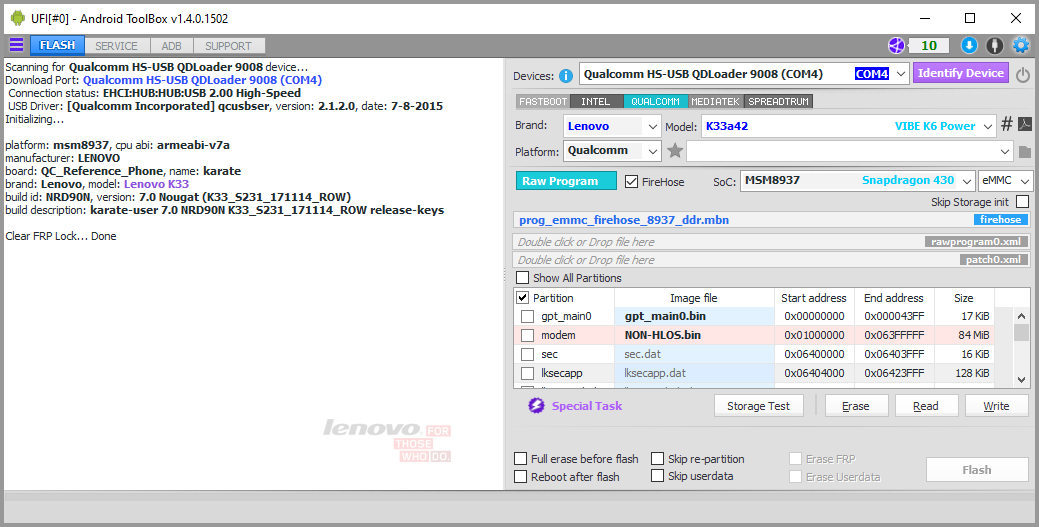Click the rawprogram0.xml drop field

pos(772,242)
